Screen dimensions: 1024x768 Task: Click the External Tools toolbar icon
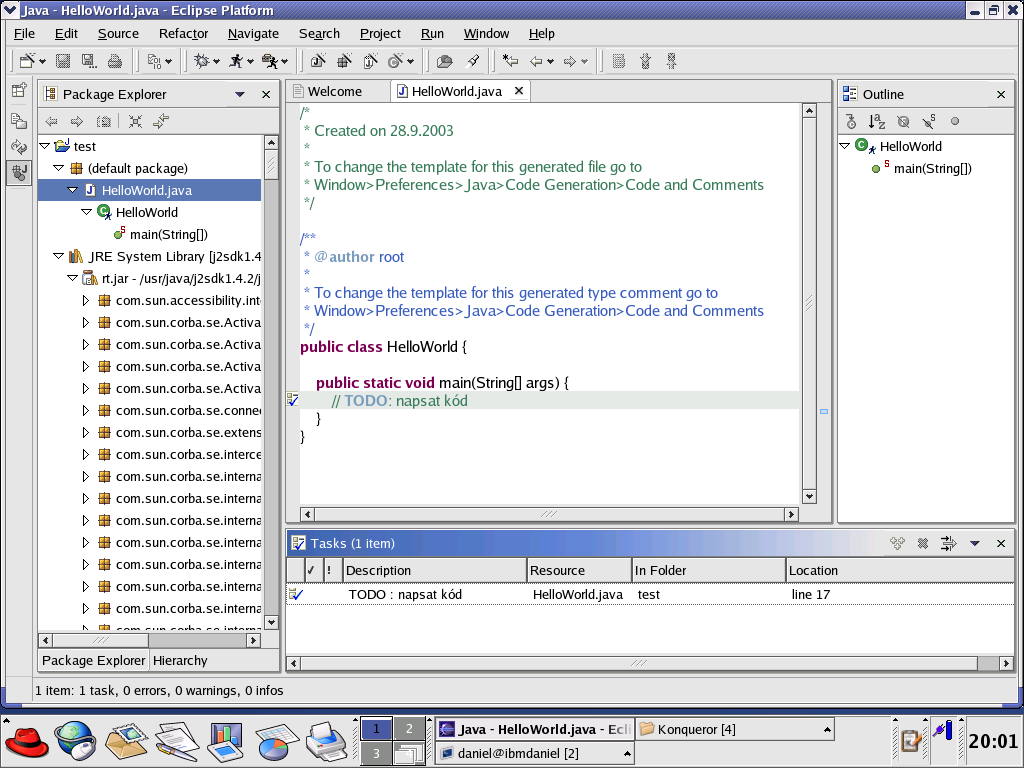270,61
